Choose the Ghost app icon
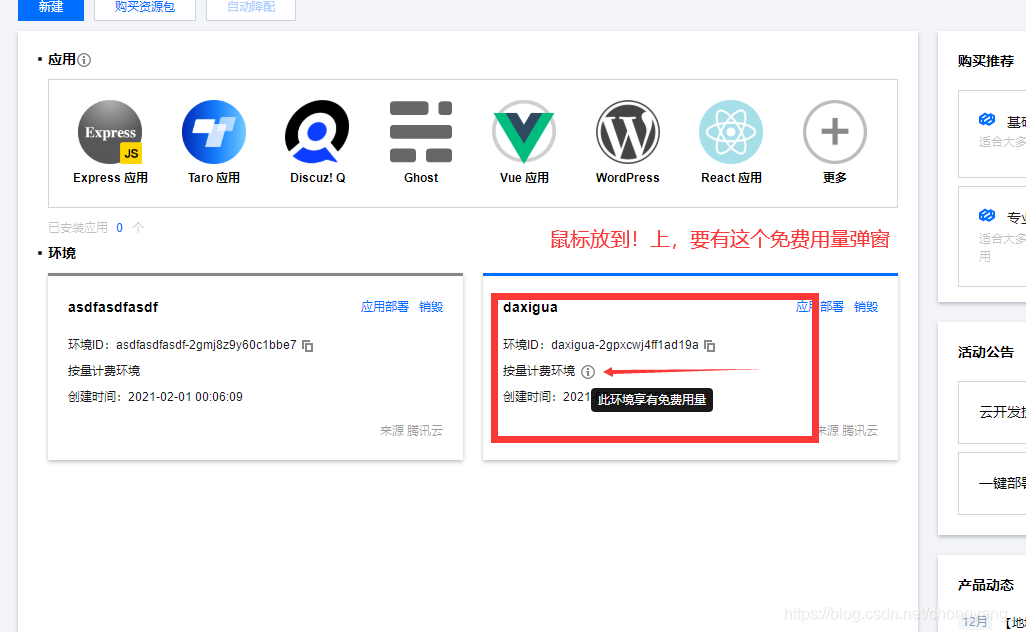 pos(421,132)
